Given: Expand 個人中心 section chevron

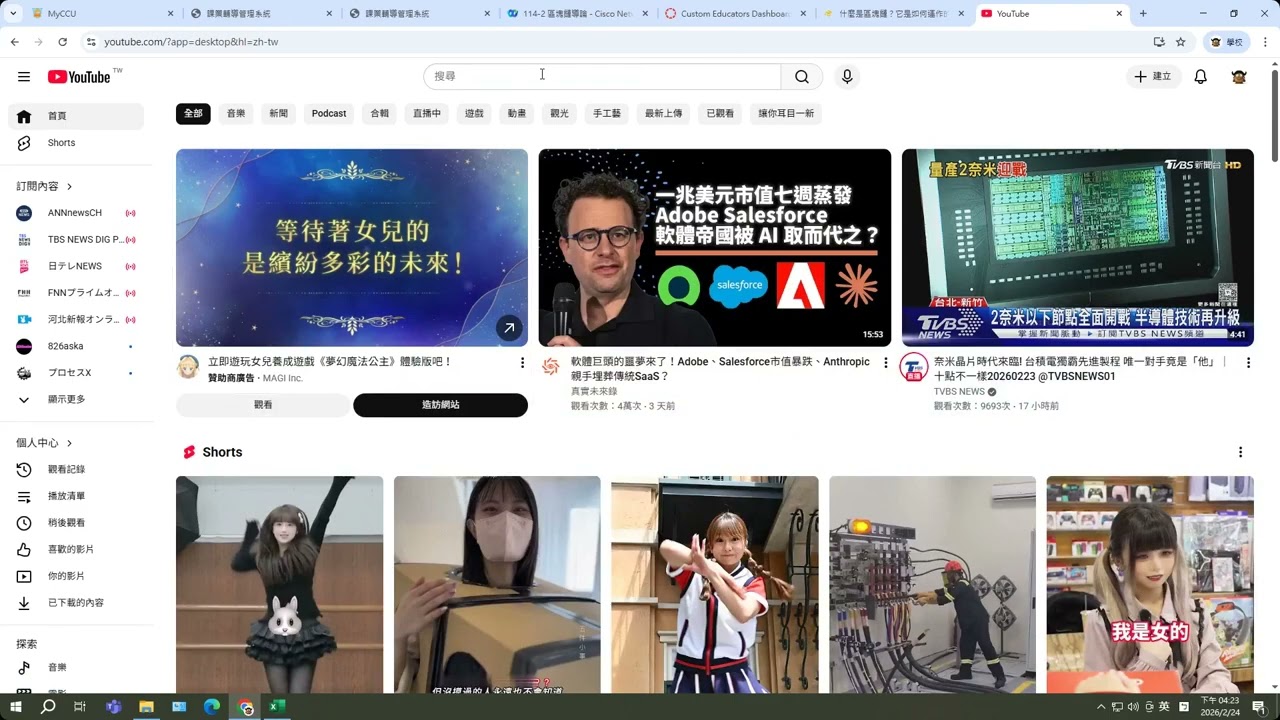Looking at the screenshot, I should pos(69,443).
